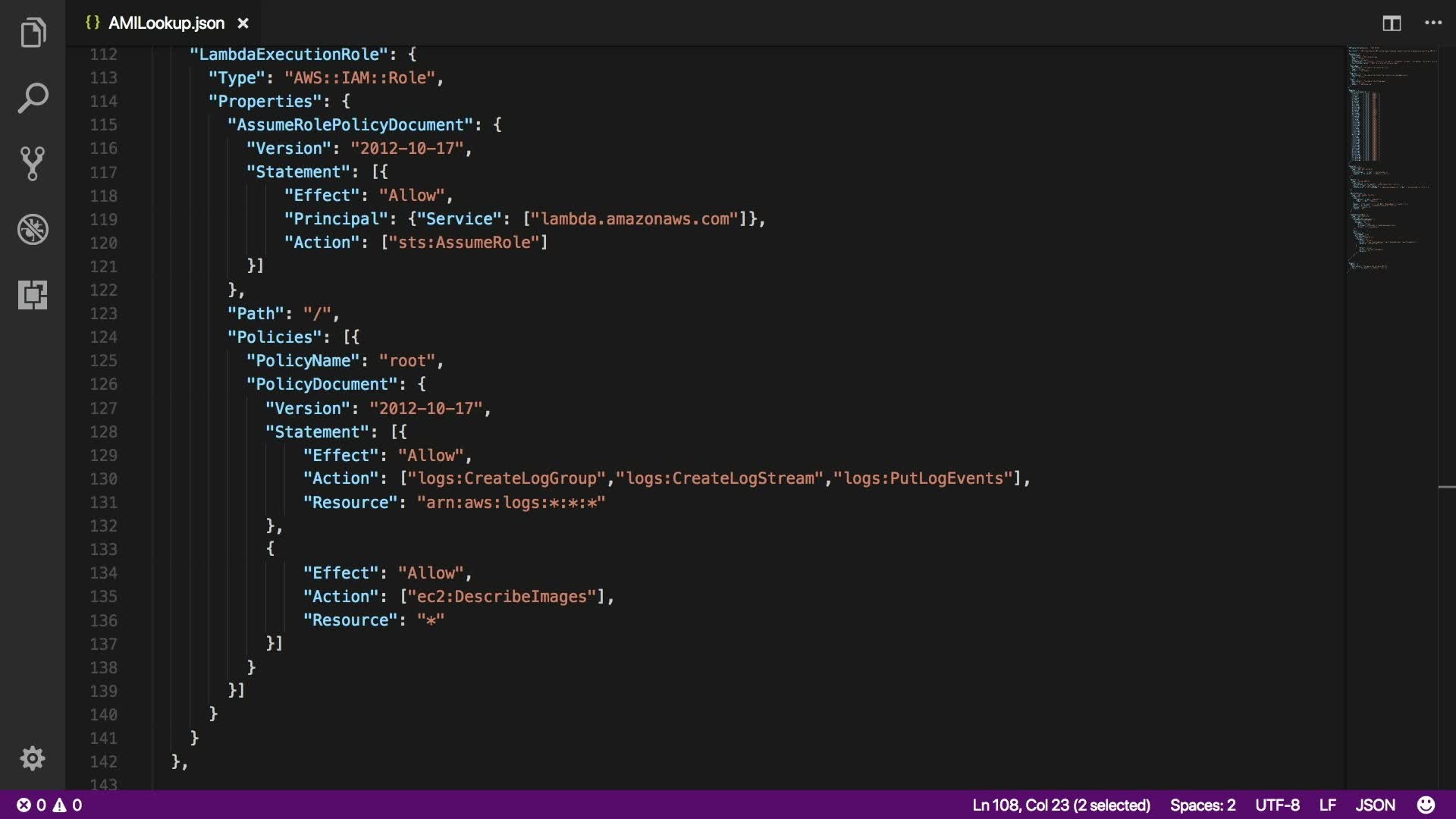Open the Extensions view icon
This screenshot has height=819, width=1456.
pos(33,294)
